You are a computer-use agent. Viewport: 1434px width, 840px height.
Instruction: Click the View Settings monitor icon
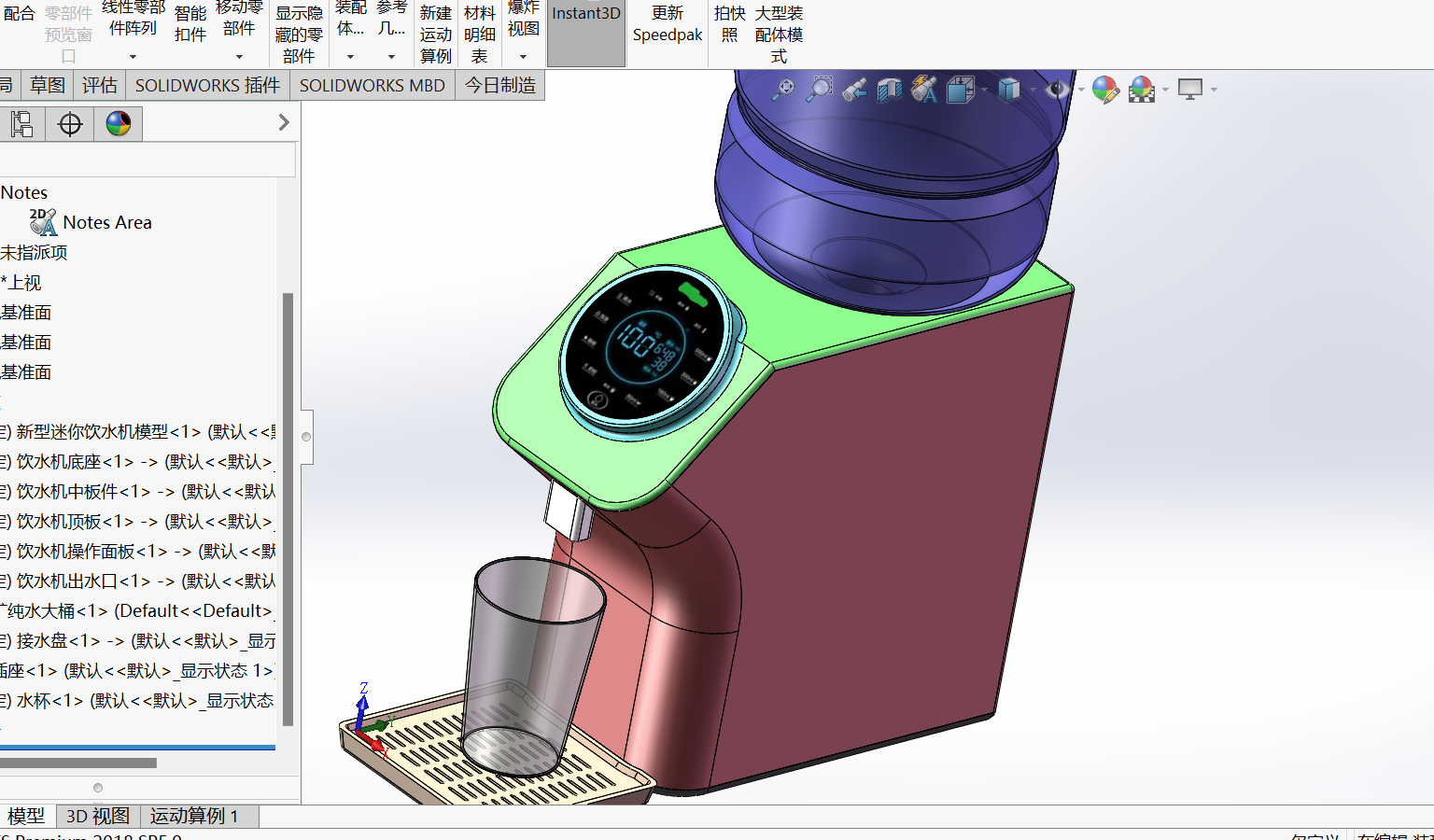click(x=1190, y=90)
